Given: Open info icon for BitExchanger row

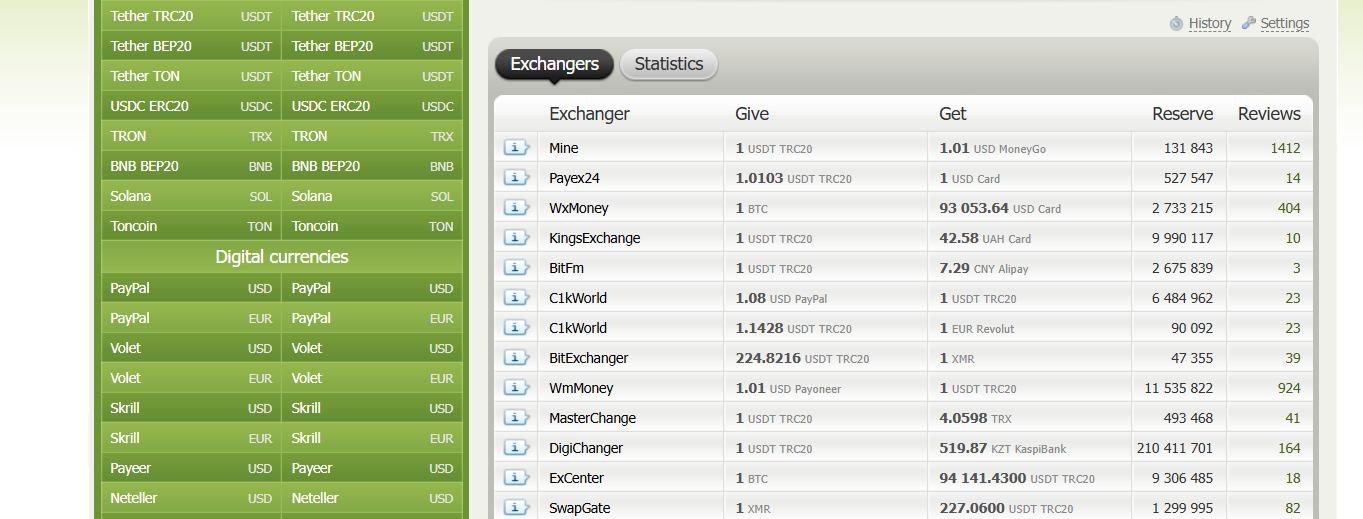Looking at the screenshot, I should tap(516, 358).
